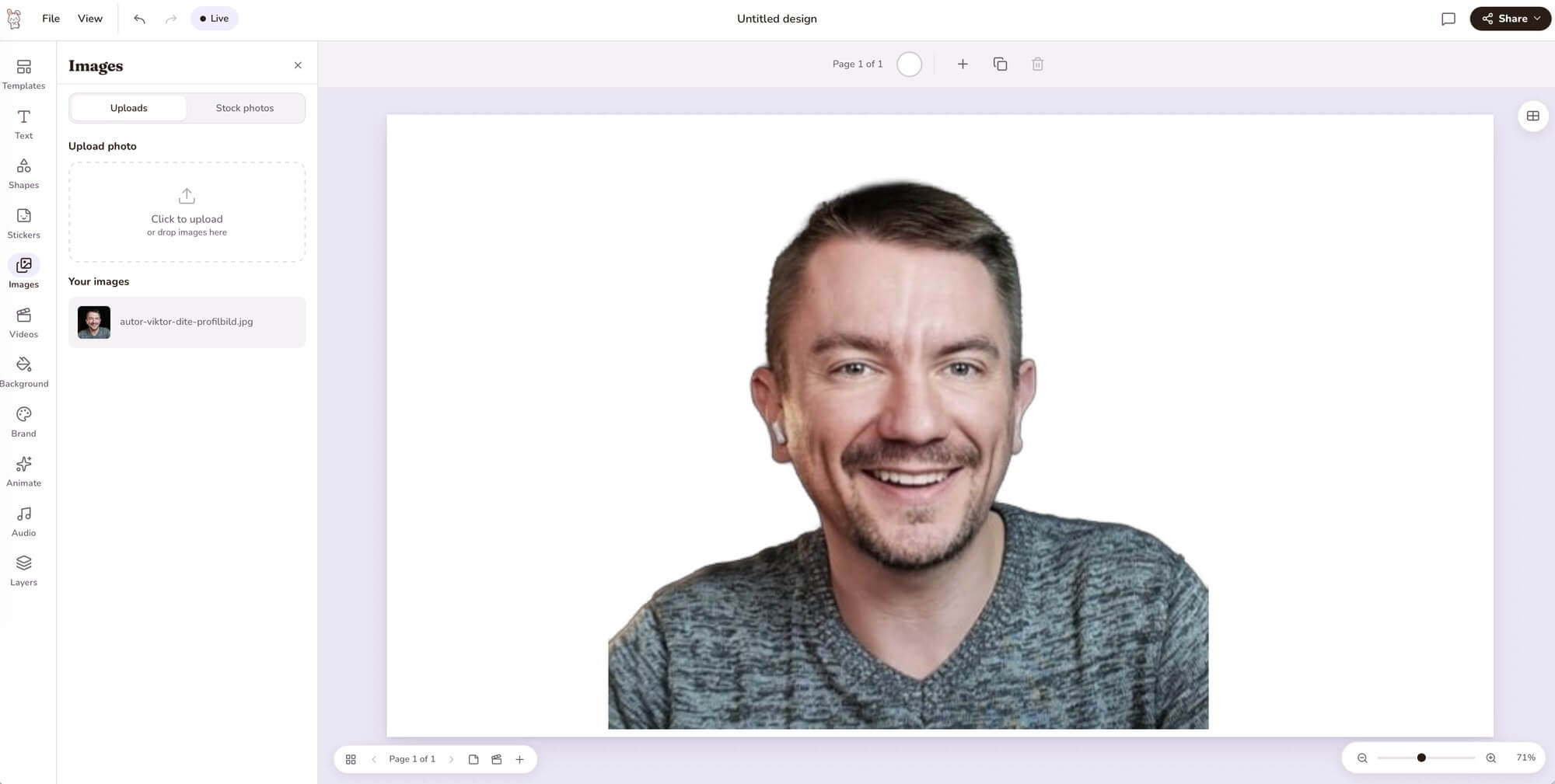Open the Videos panel
This screenshot has width=1555, height=784.
pyautogui.click(x=23, y=323)
